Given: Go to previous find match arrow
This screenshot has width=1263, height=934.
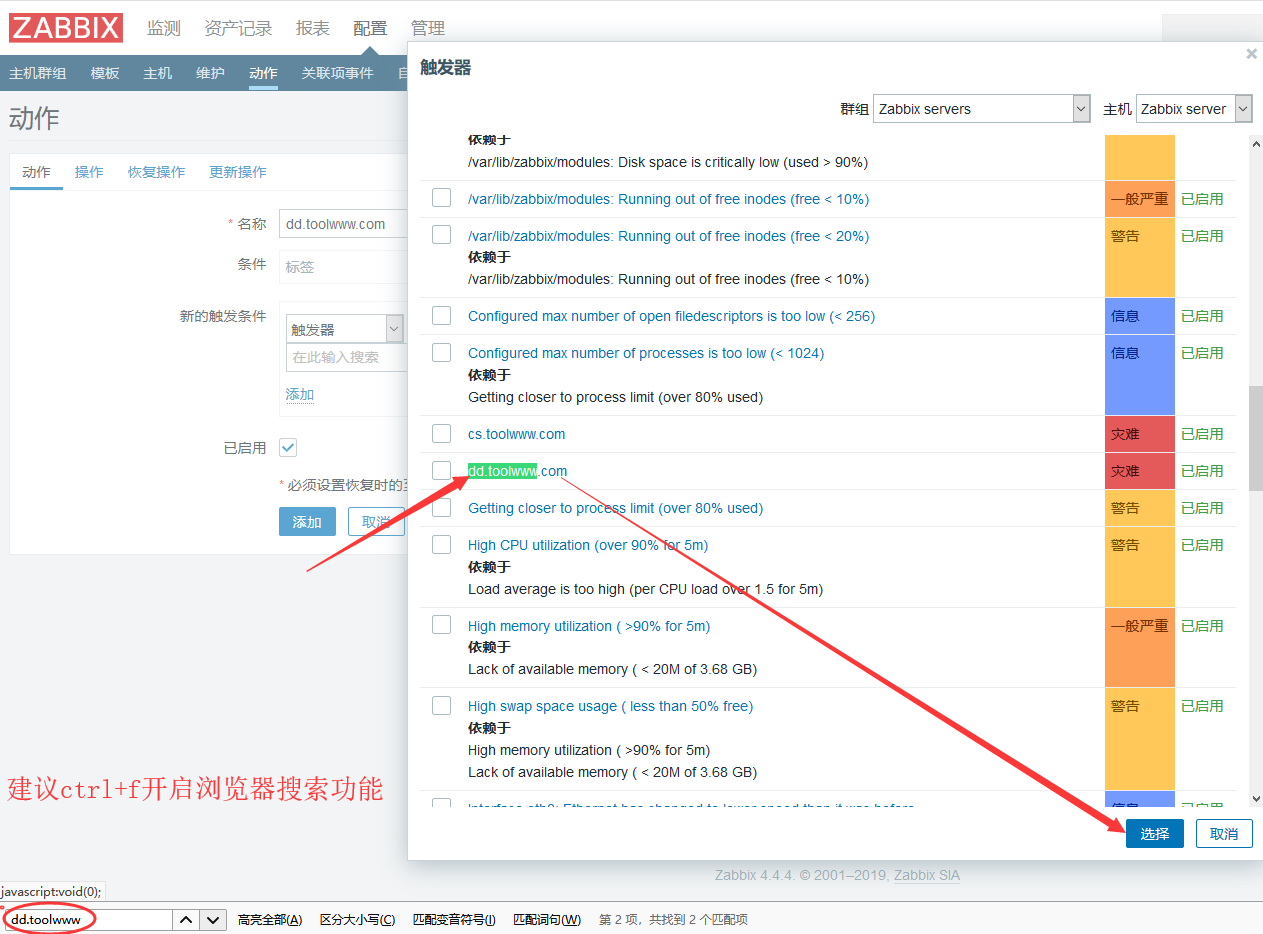Looking at the screenshot, I should (x=186, y=920).
